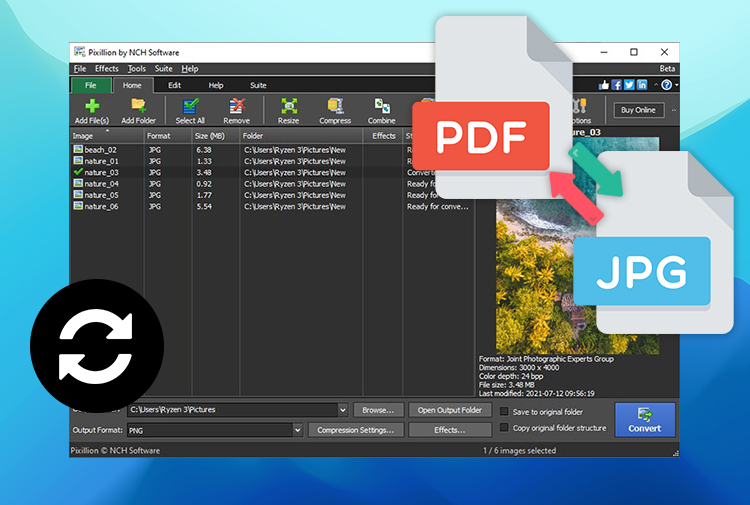This screenshot has width=750, height=505.
Task: Select the nature_06 file name
Action: coord(101,207)
